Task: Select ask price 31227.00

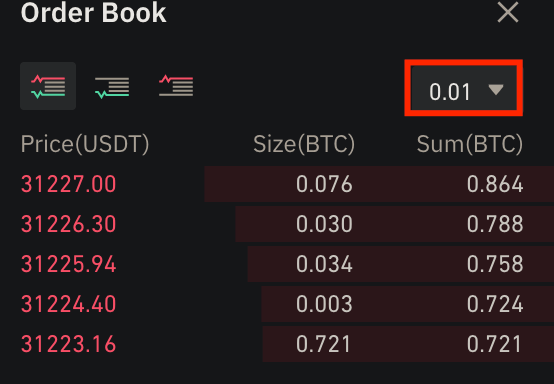Action: tap(69, 184)
